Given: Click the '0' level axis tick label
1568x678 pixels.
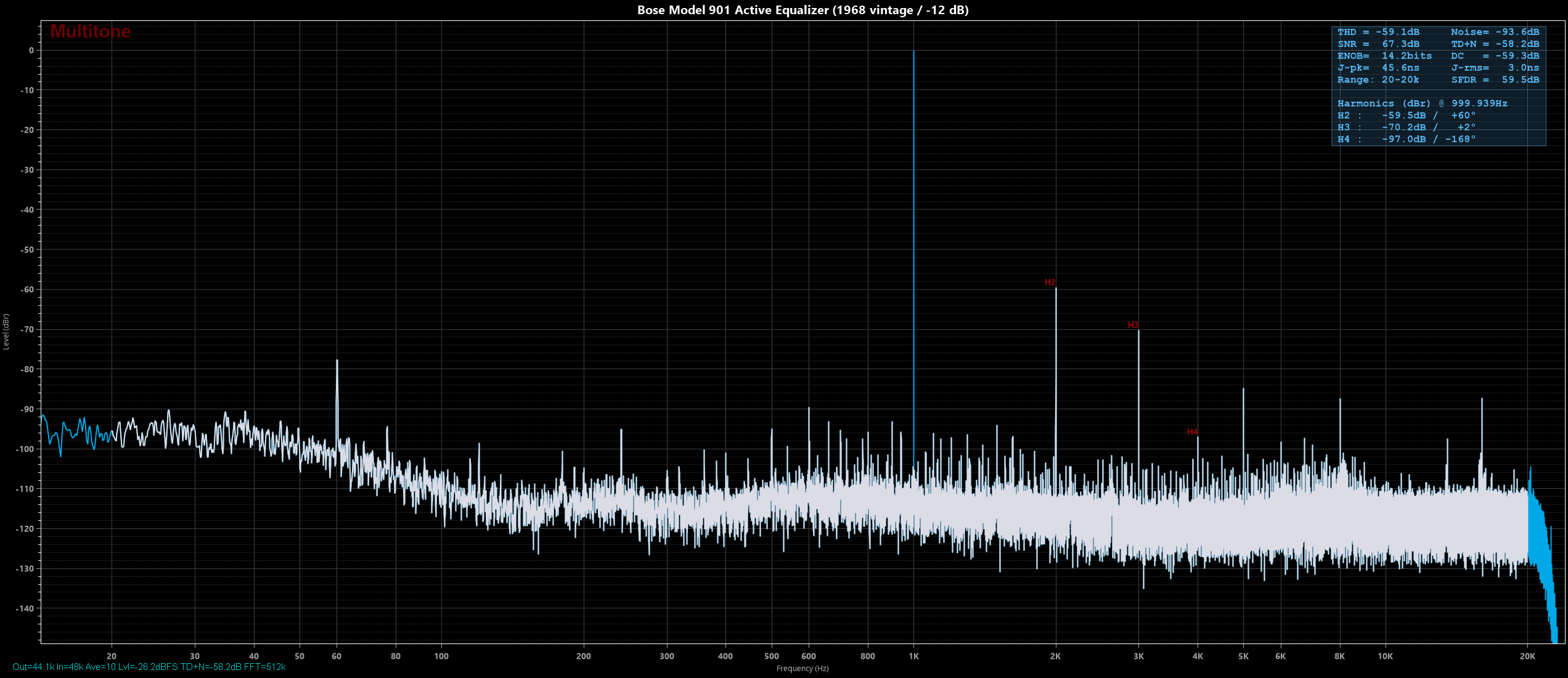Looking at the screenshot, I should (31, 51).
